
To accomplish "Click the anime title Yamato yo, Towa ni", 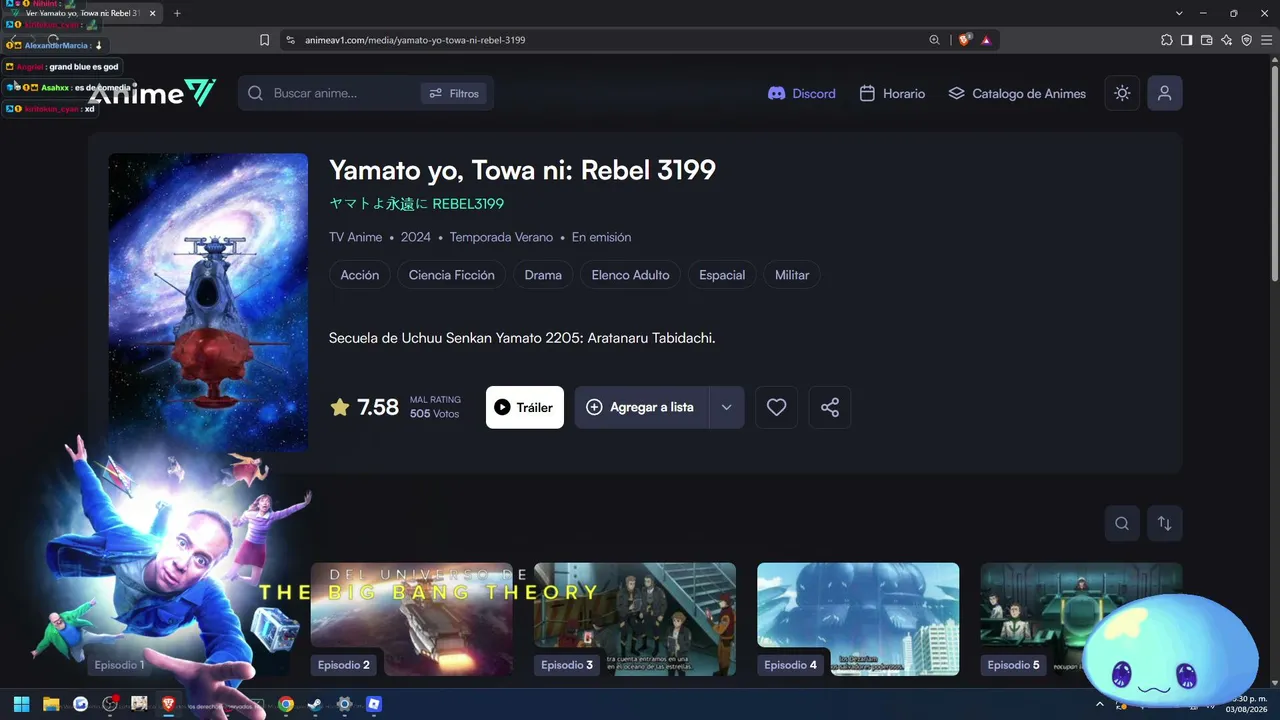I will point(522,170).
